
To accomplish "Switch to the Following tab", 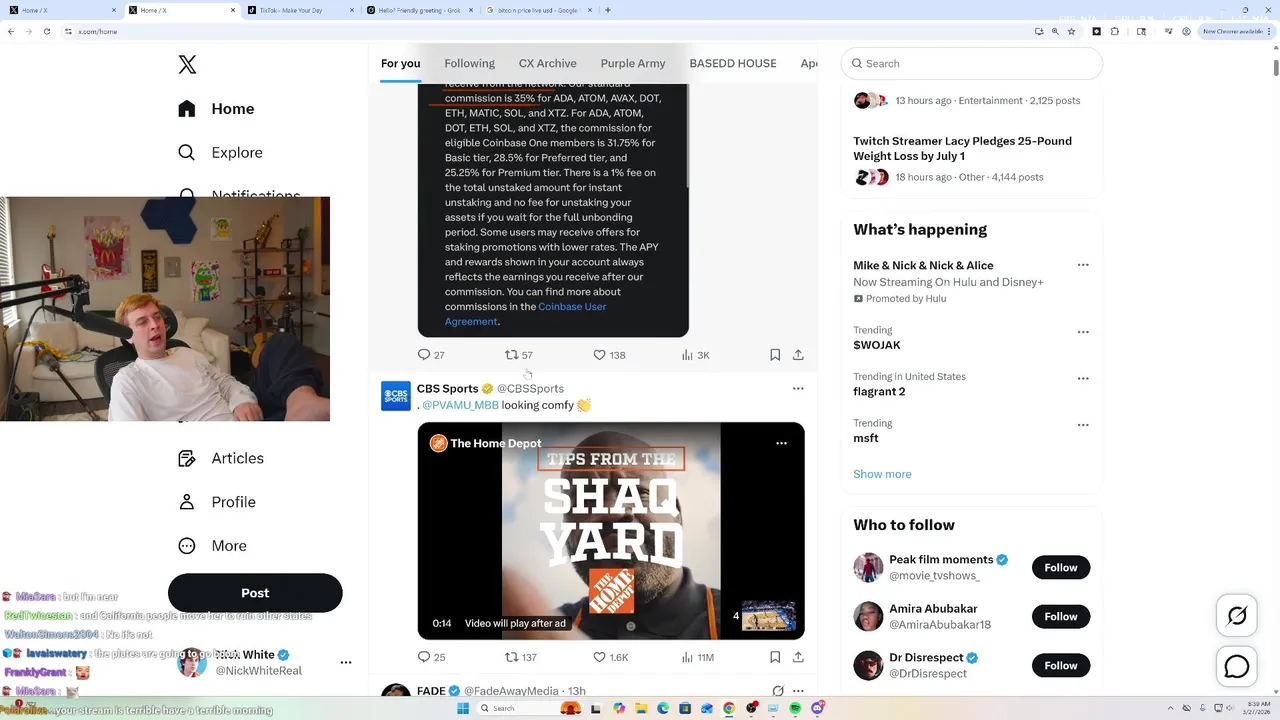I will click(x=469, y=64).
